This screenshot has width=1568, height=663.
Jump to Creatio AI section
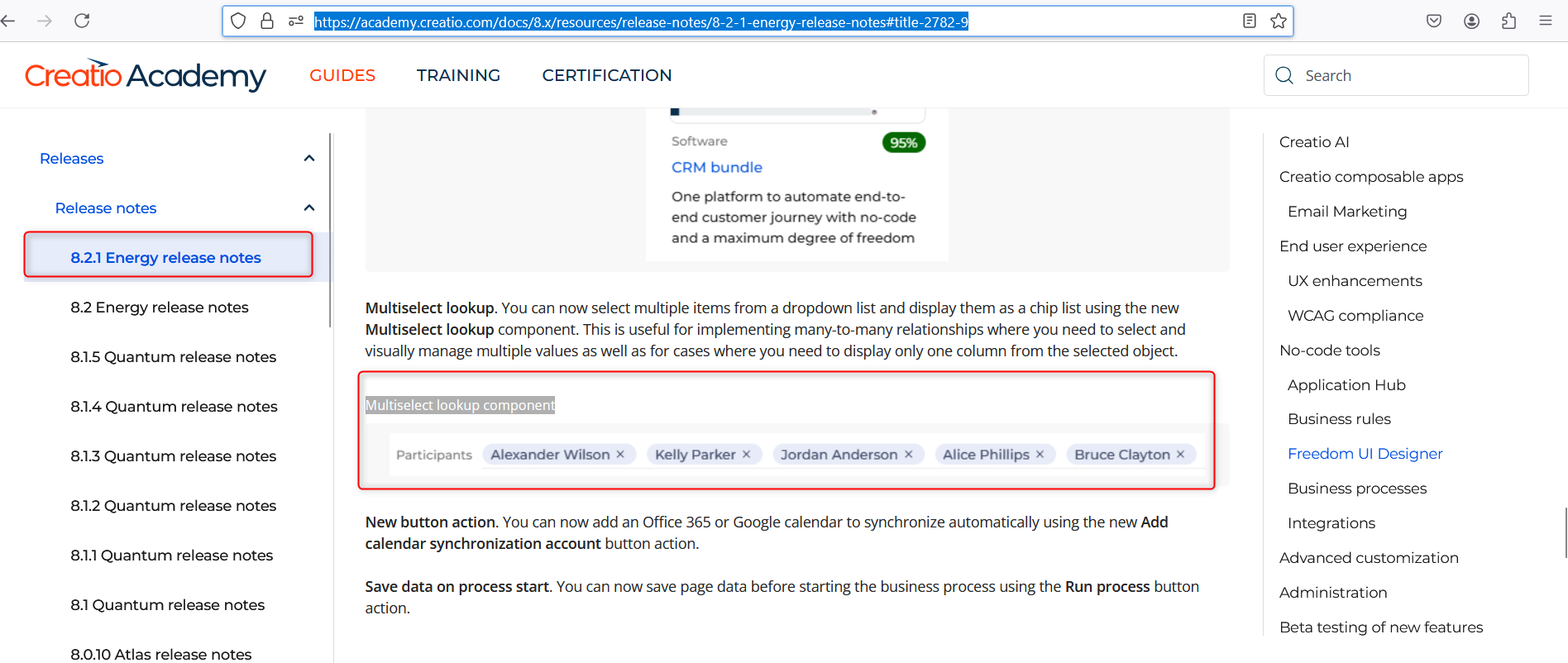pos(1314,141)
